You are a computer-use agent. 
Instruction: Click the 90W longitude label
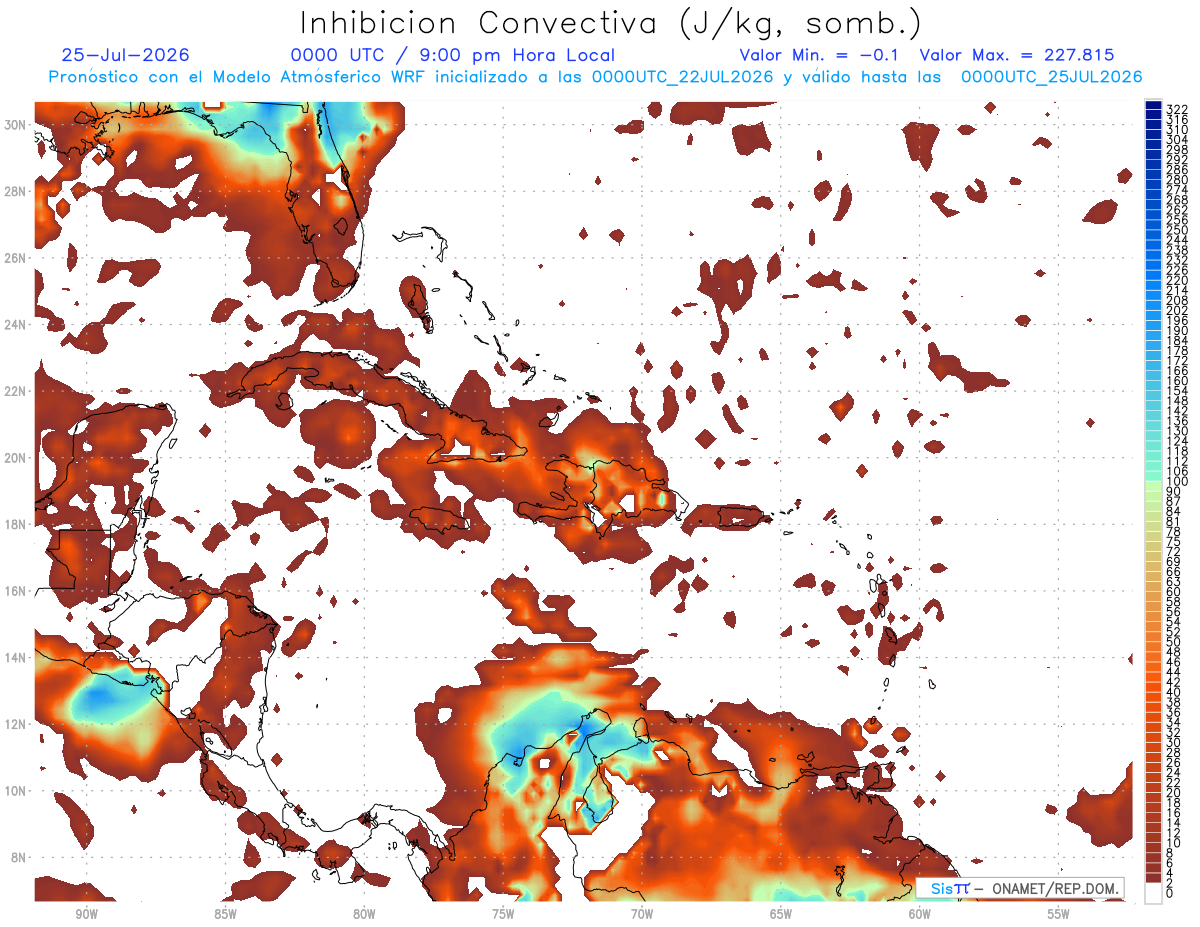click(x=87, y=913)
